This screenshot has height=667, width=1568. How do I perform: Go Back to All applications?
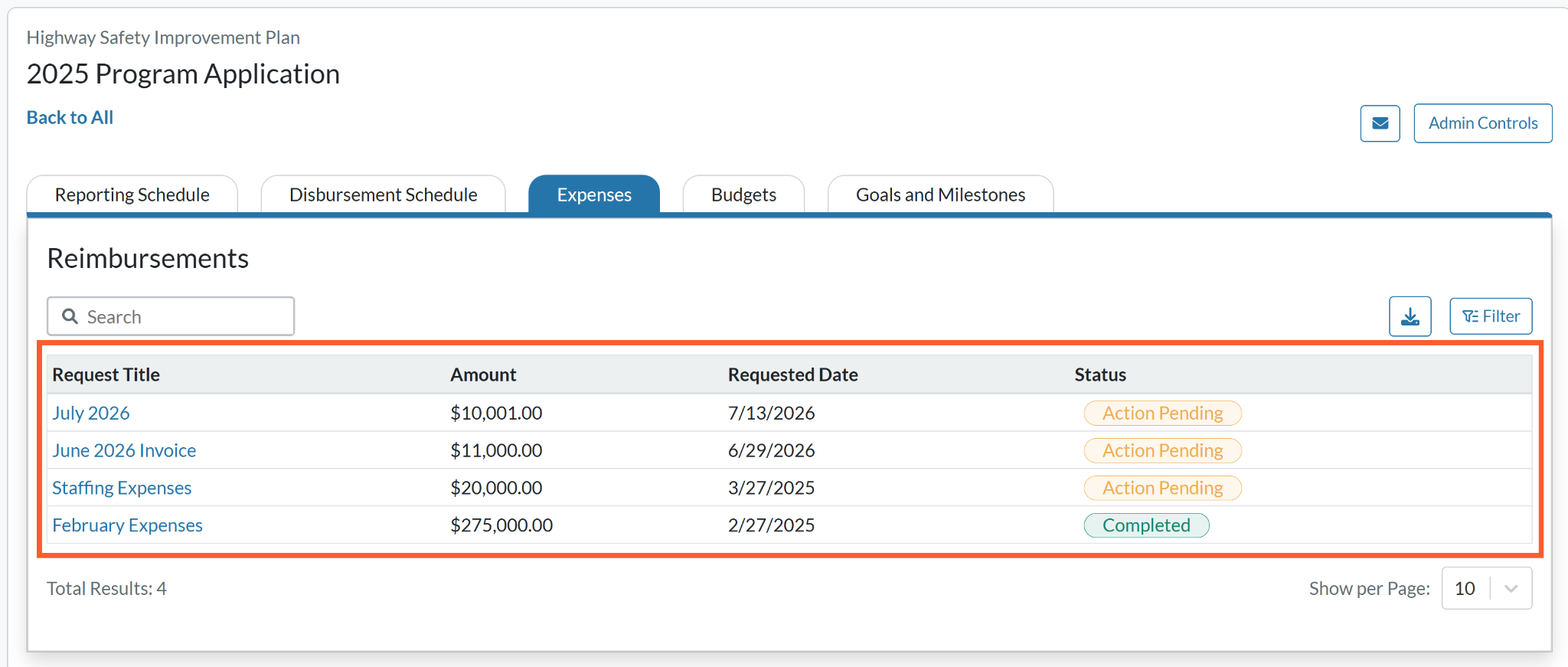[70, 117]
